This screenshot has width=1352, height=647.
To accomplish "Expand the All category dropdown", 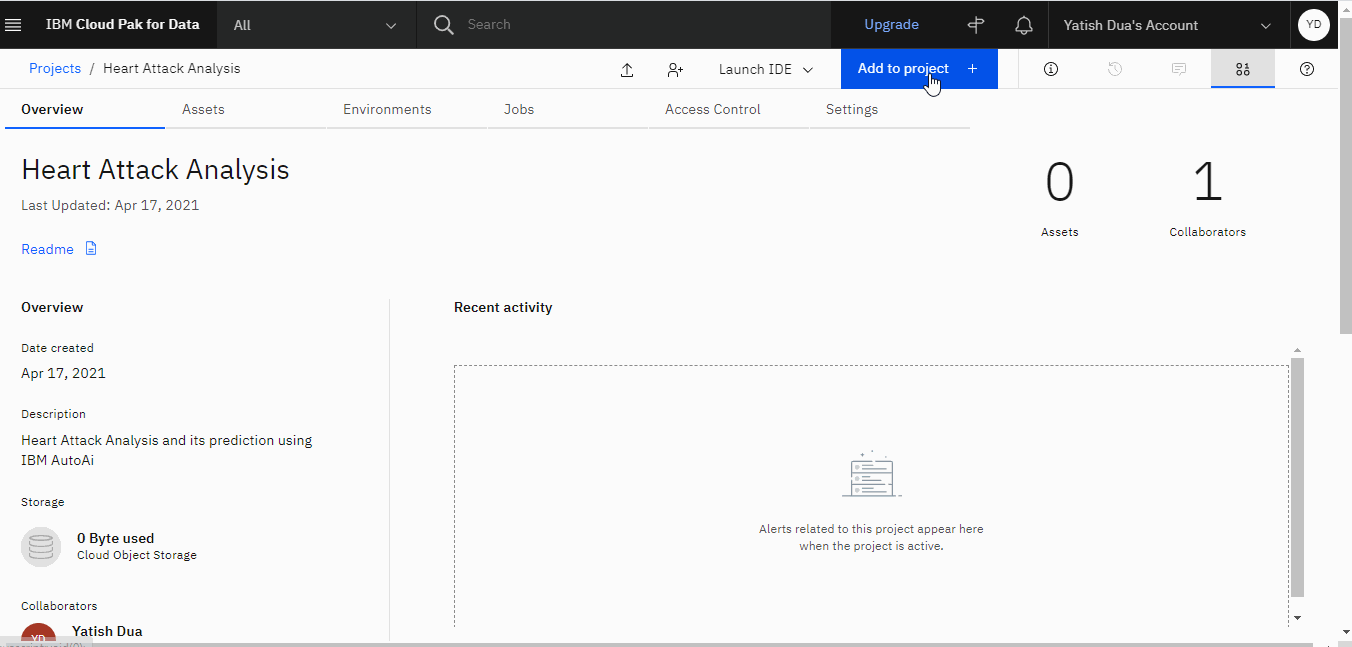I will pos(315,25).
